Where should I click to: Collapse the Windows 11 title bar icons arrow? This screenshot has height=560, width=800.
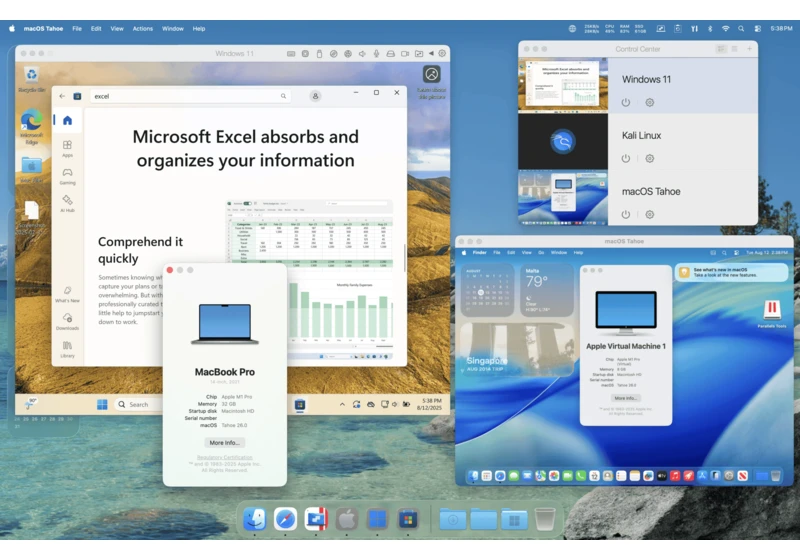431,53
